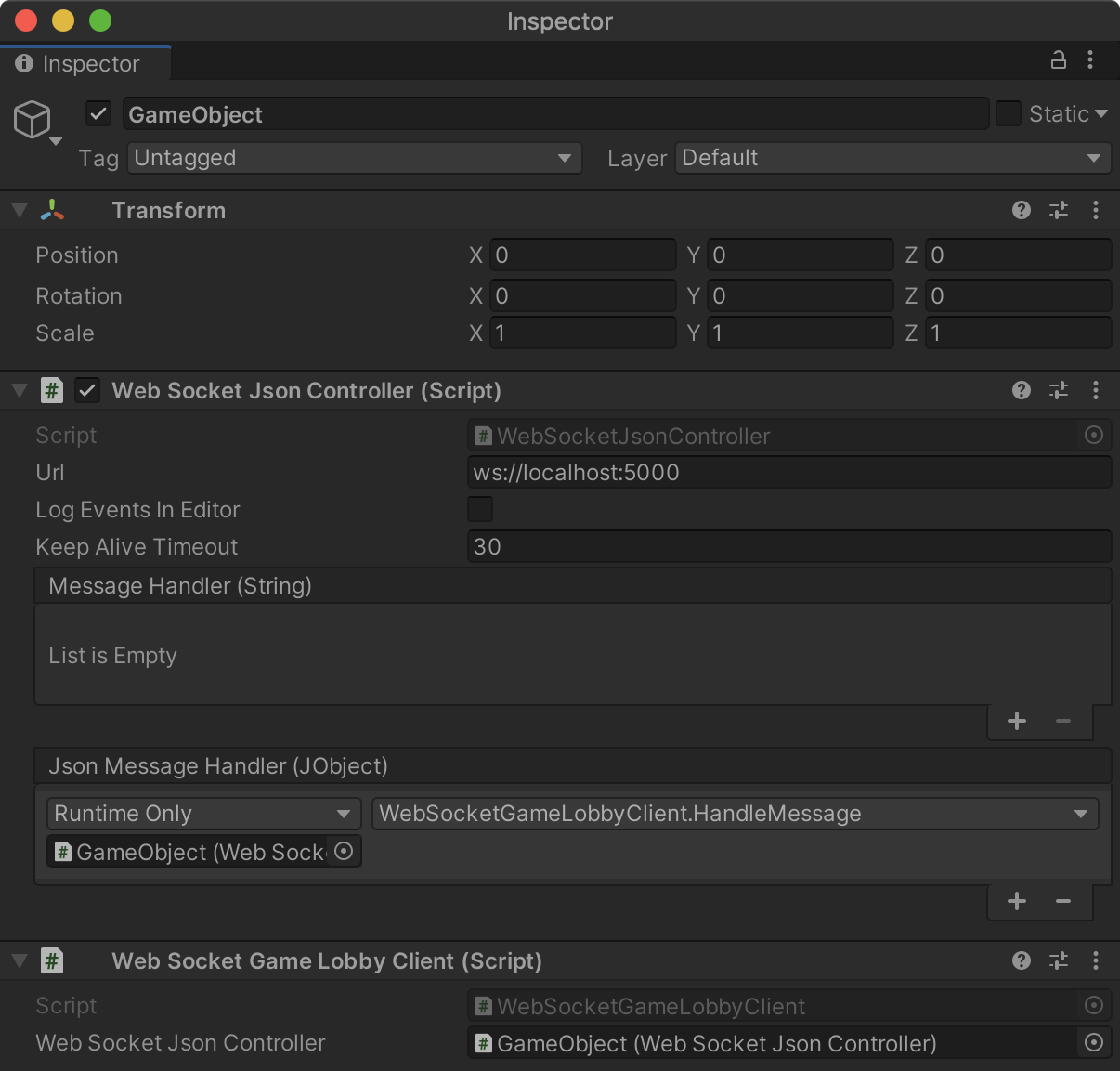This screenshot has width=1120, height=1071.
Task: Edit the Position Z field
Action: coord(1018,255)
